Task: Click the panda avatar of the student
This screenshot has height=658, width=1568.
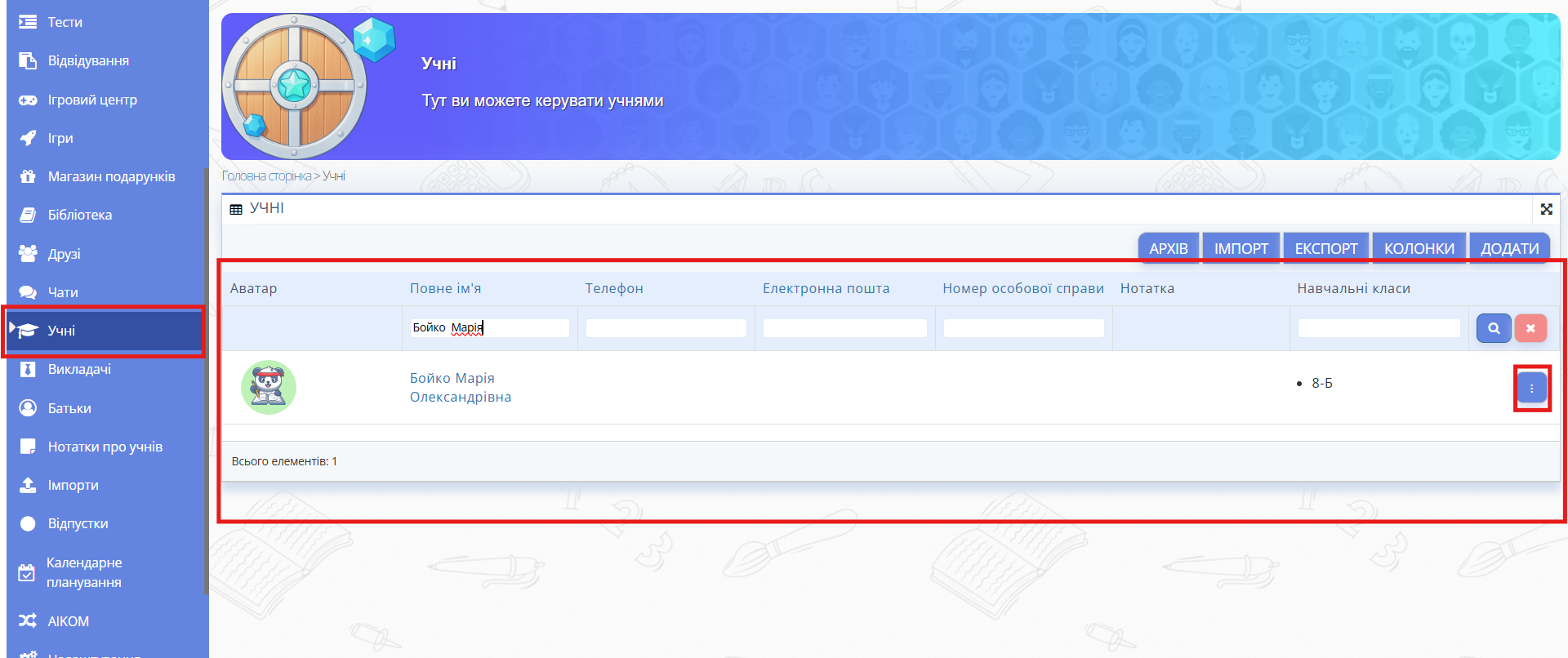Action: [x=269, y=388]
